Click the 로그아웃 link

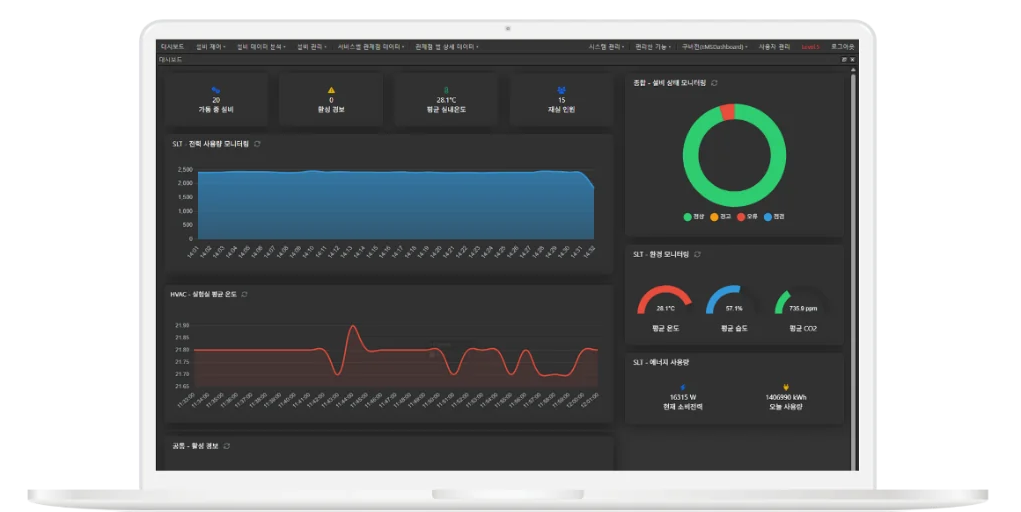point(843,47)
